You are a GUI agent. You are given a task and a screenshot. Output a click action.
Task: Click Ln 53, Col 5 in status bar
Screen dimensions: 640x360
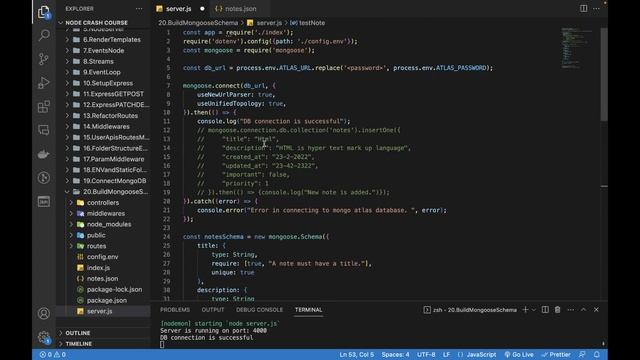(356, 354)
